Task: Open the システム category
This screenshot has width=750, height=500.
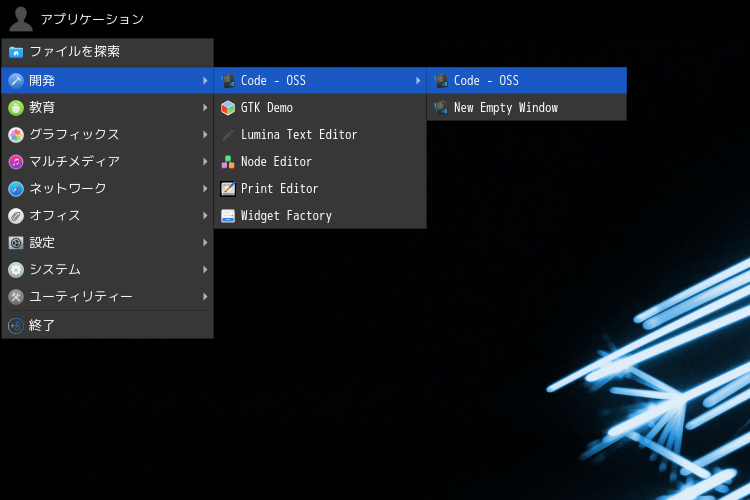Action: pyautogui.click(x=108, y=270)
